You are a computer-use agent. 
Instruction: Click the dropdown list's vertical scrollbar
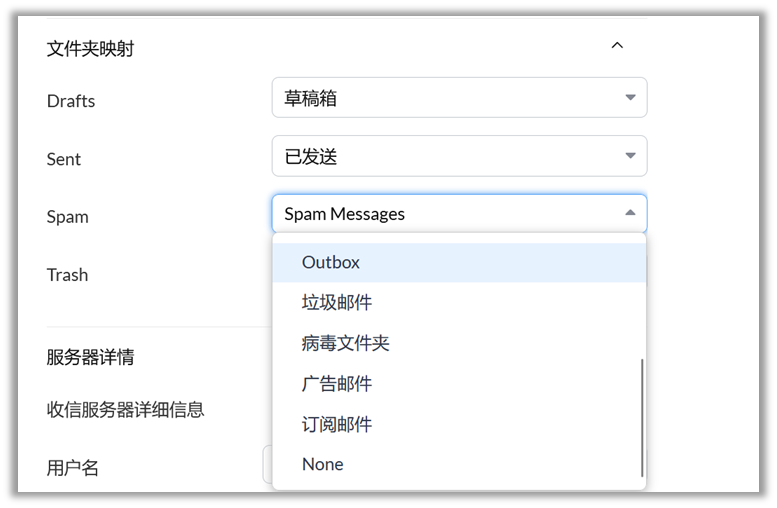point(641,417)
